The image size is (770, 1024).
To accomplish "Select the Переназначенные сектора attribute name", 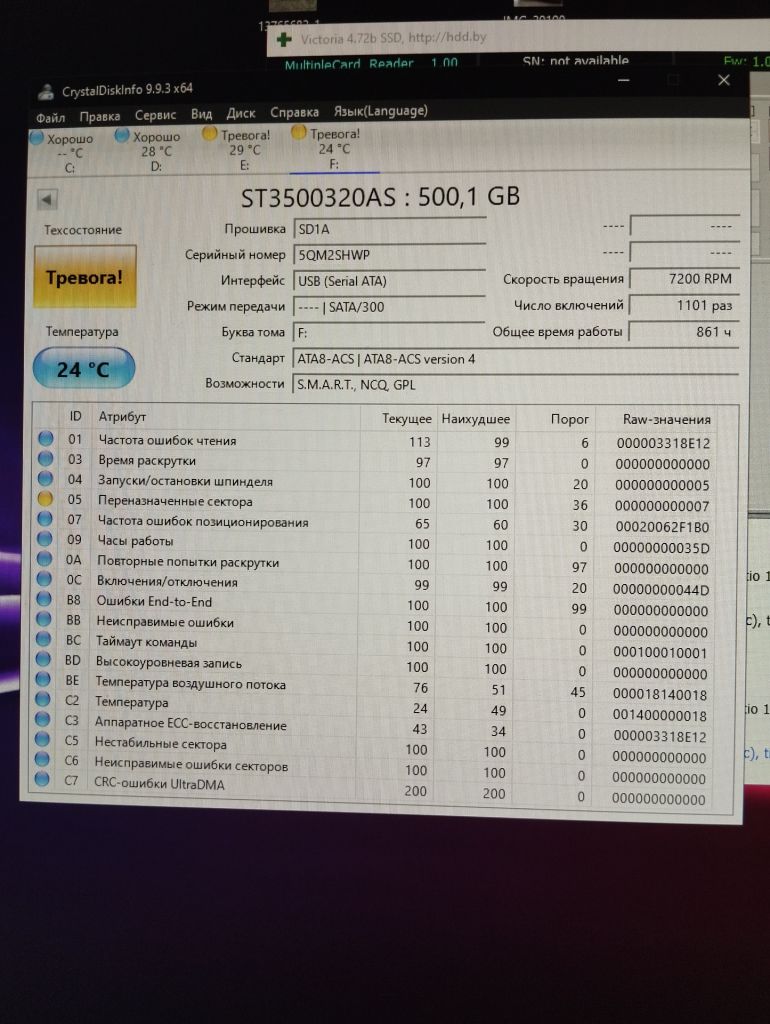I will [175, 502].
